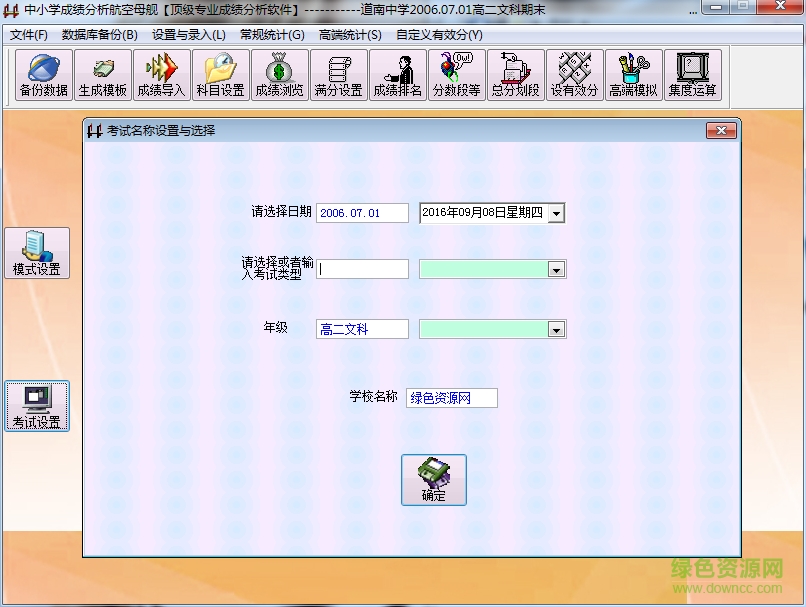The width and height of the screenshot is (806, 607).
Task: Select the 生成模板 (generate template) icon
Action: pyautogui.click(x=101, y=74)
